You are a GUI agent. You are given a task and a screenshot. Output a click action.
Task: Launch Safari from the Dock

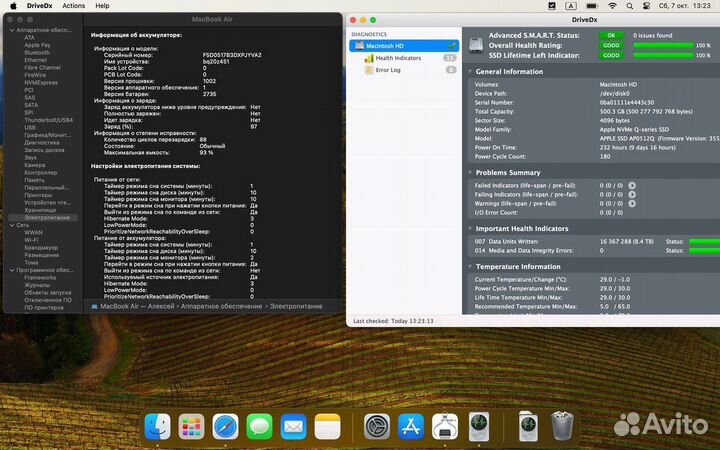point(225,427)
